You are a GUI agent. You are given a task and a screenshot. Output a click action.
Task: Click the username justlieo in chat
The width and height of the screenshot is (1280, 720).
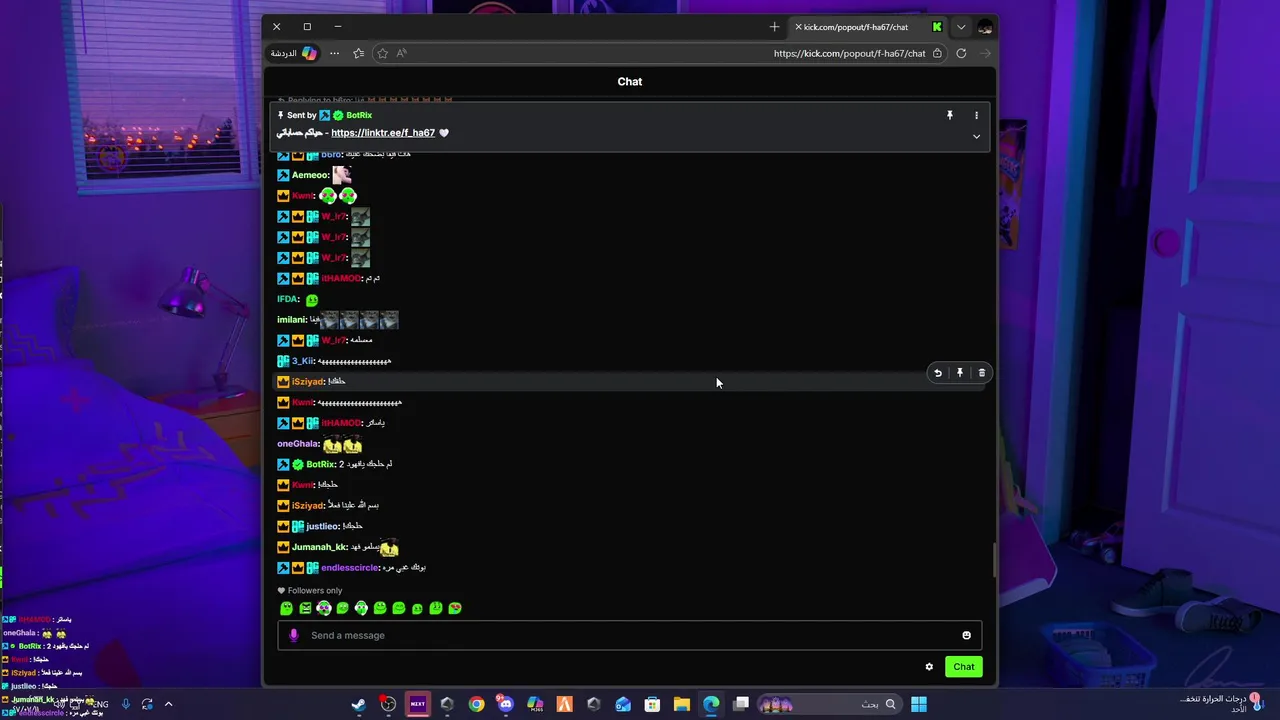323,526
